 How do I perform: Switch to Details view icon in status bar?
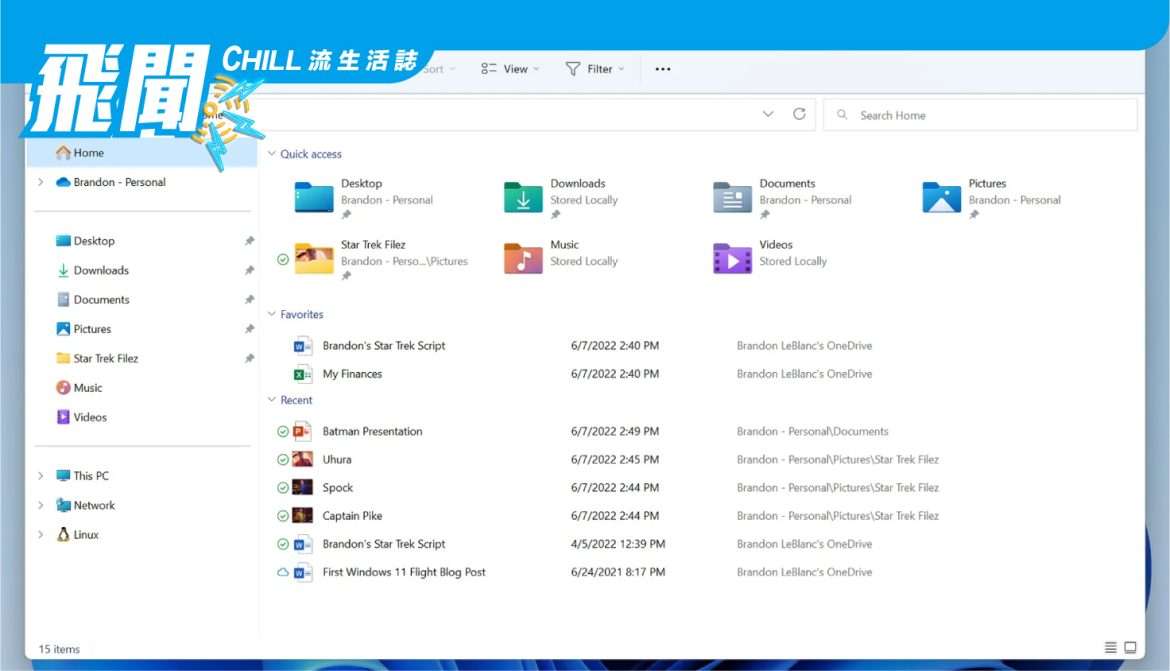[x=1110, y=647]
